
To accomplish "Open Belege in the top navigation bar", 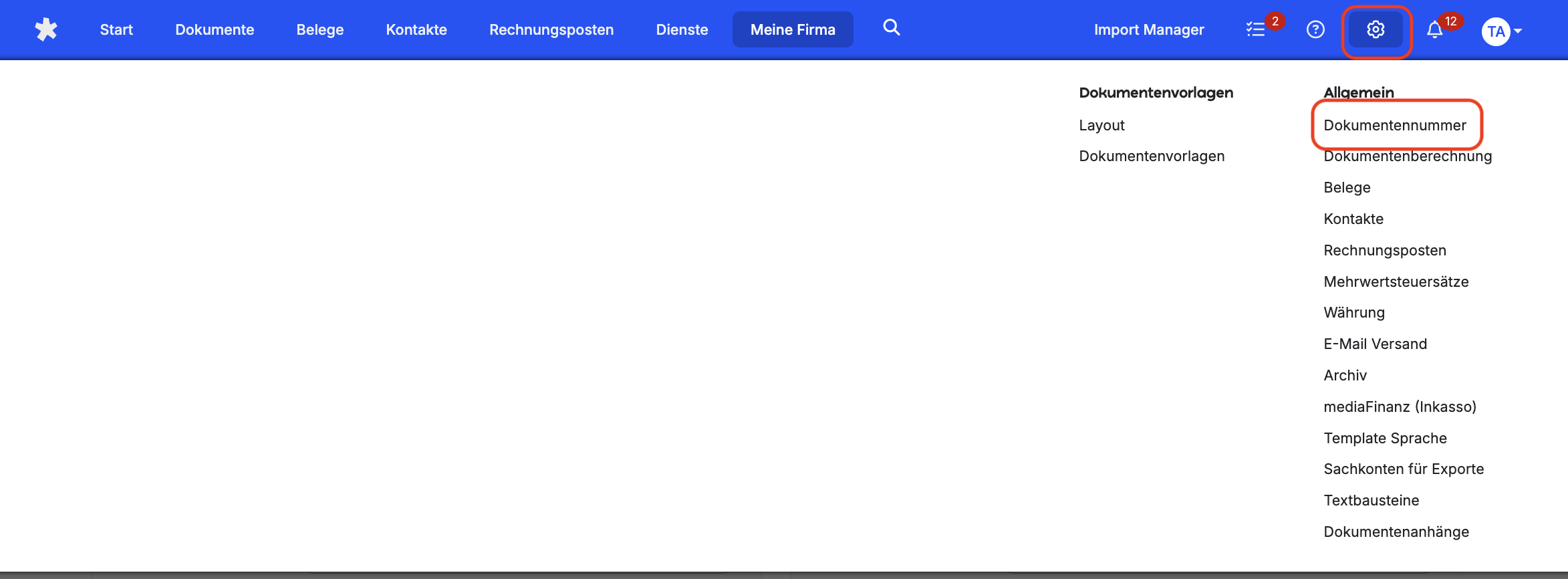I will (x=320, y=29).
